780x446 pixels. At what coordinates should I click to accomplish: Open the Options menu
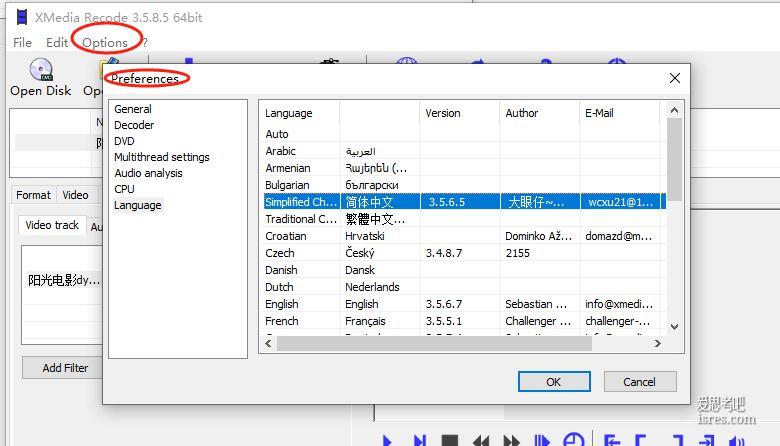pyautogui.click(x=105, y=42)
